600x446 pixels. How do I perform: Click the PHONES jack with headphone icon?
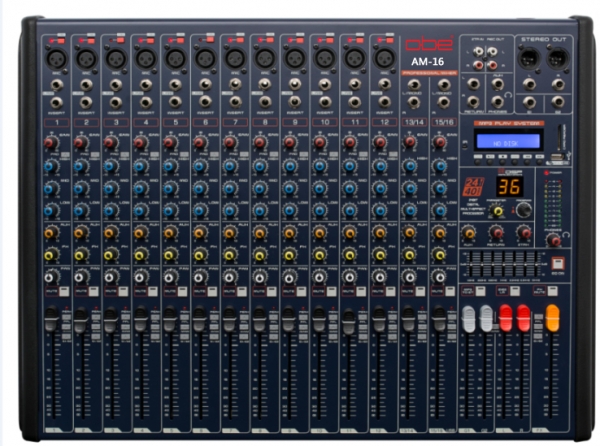click(497, 102)
